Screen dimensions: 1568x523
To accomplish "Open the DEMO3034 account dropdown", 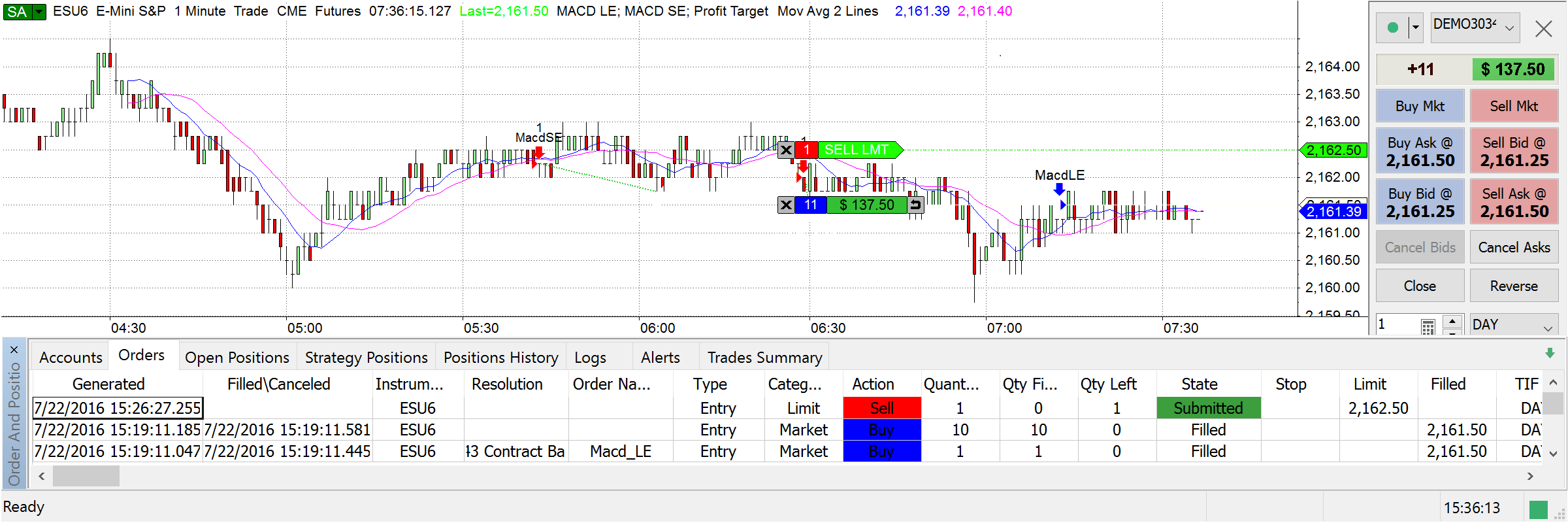I will pyautogui.click(x=1475, y=27).
